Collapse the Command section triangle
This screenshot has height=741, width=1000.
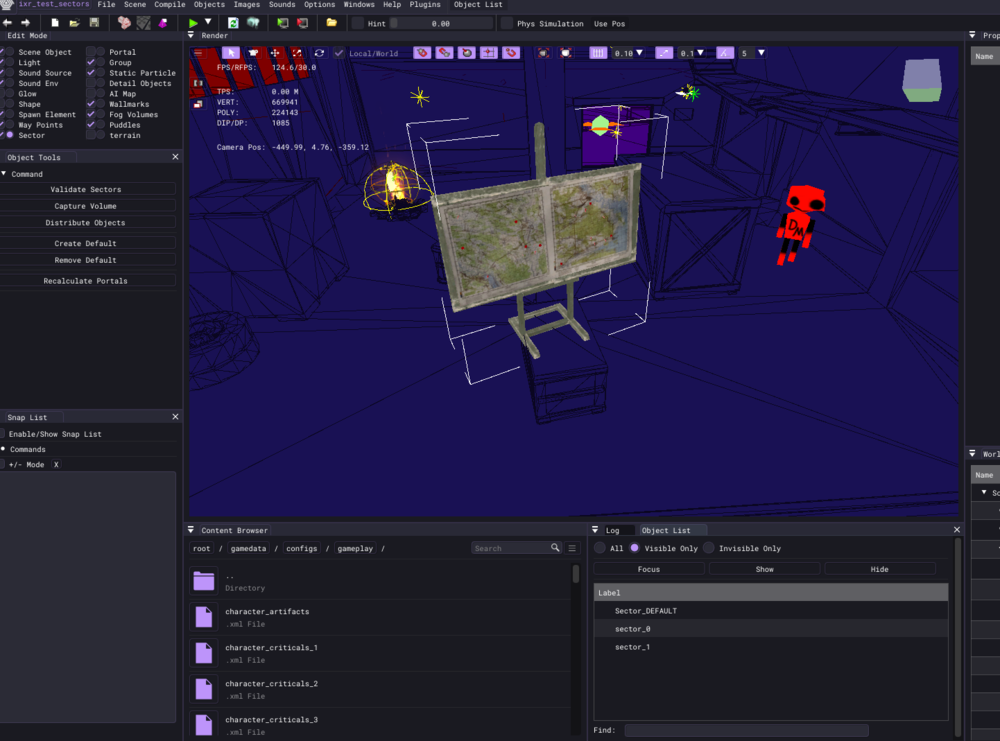(4, 174)
